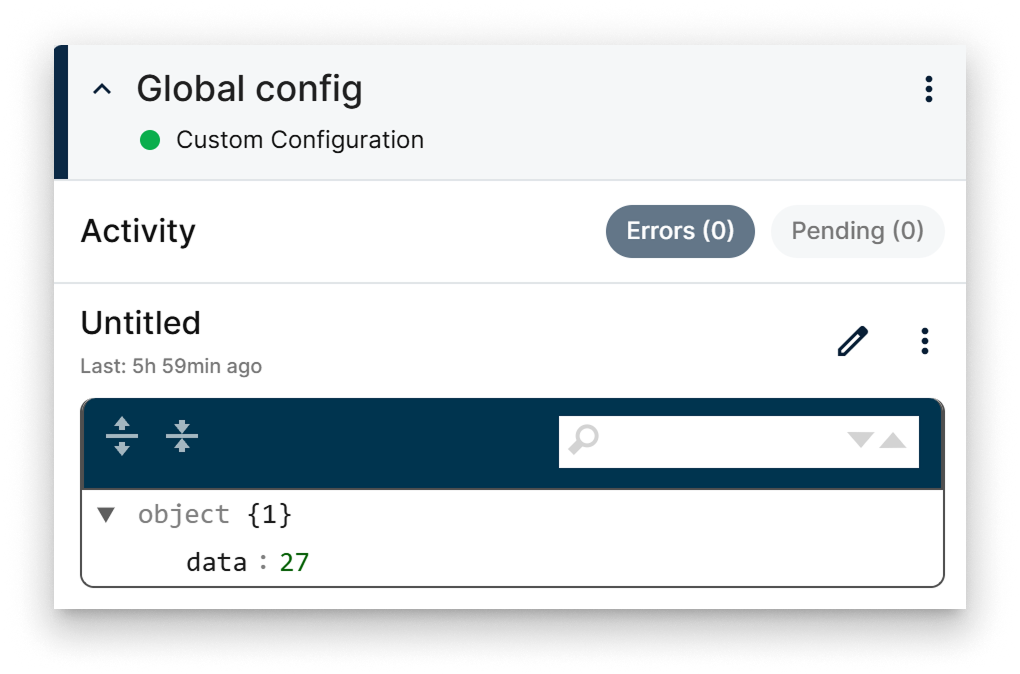Collapse the object {1} tree node triangle
Viewport: 1020px width, 674px height.
coord(106,515)
